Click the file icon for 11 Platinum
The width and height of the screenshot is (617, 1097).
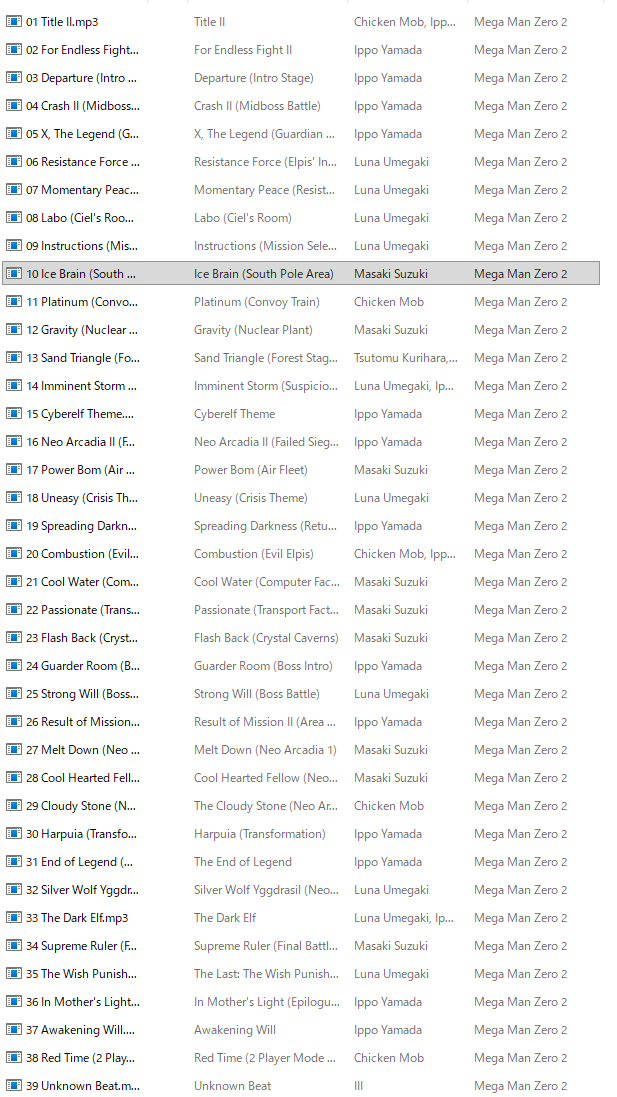click(13, 302)
